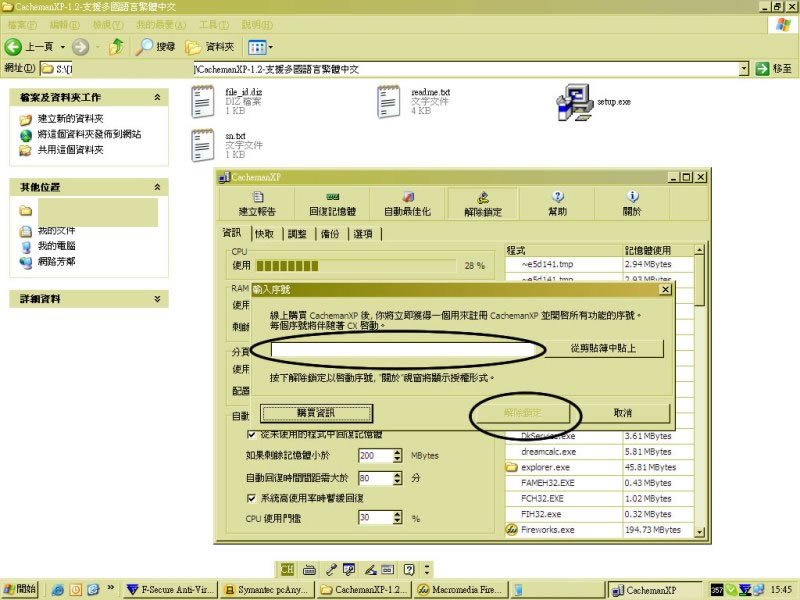
Task: Select the explorer.exe row in process list
Action: 599,467
